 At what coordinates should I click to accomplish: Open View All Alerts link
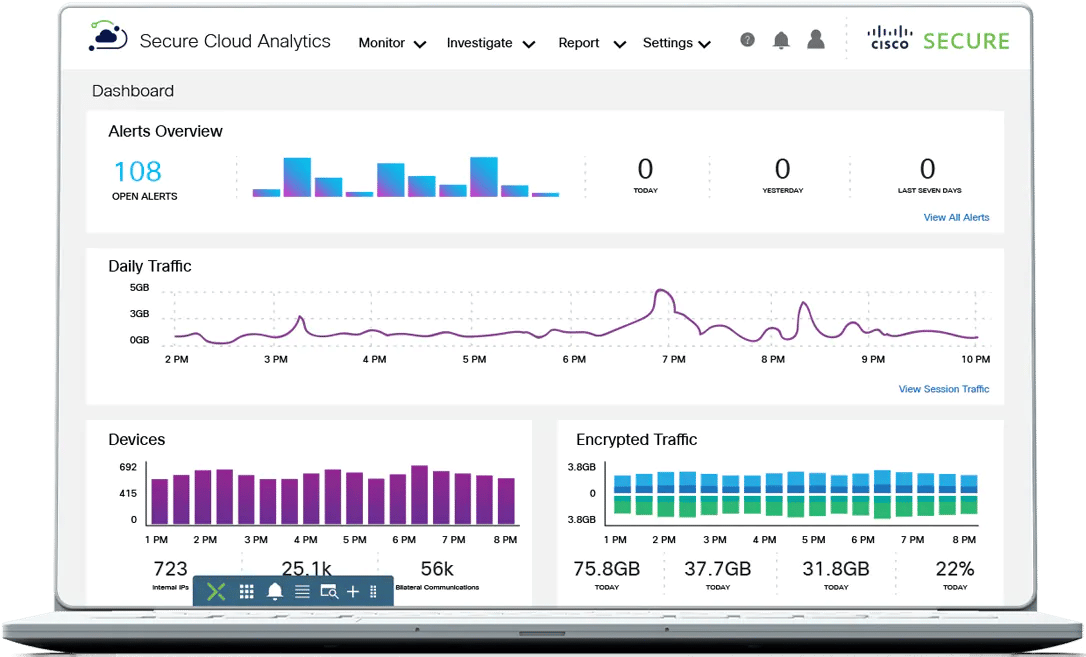[x=956, y=217]
